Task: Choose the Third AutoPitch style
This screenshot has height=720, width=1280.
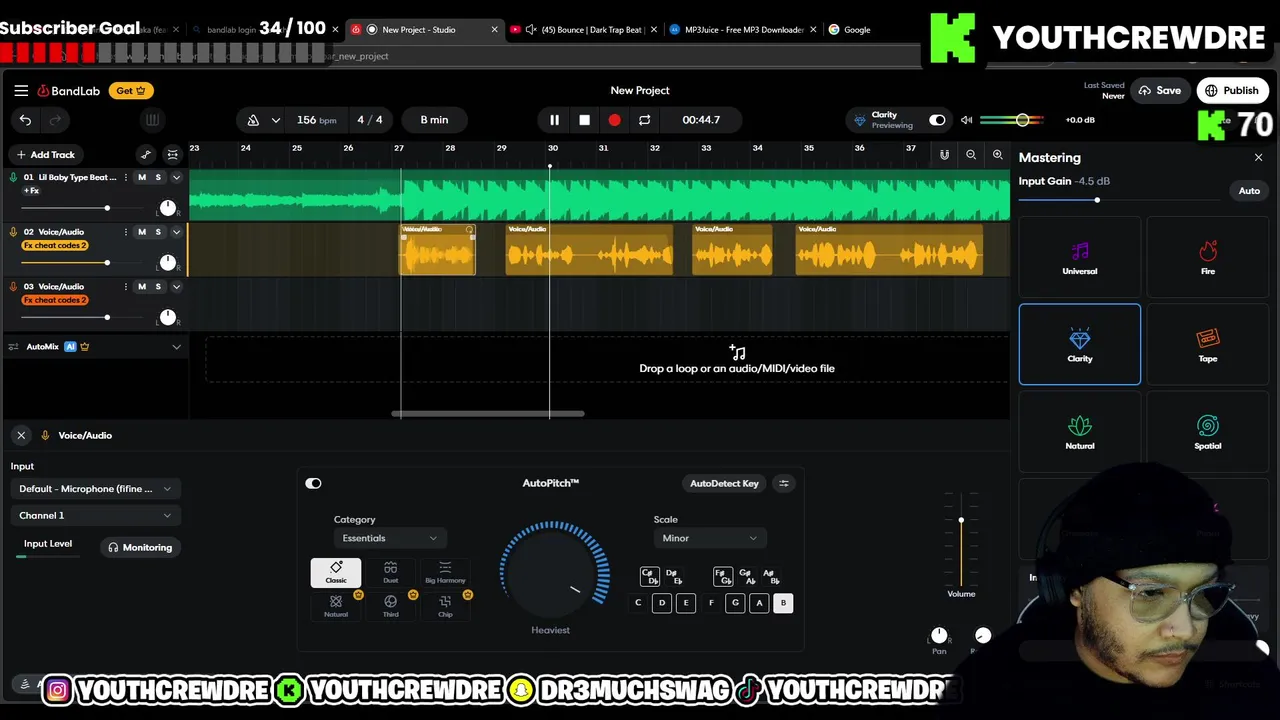Action: coord(391,606)
